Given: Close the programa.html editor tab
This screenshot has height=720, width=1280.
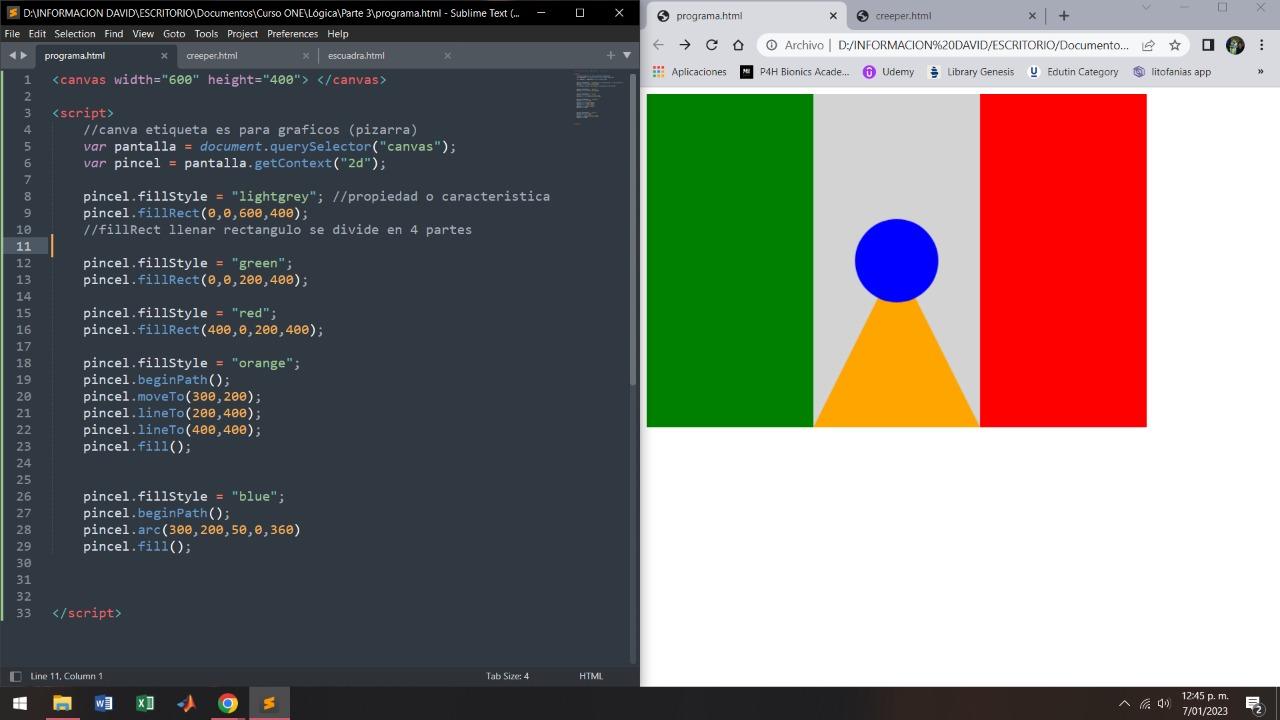Looking at the screenshot, I should point(164,56).
